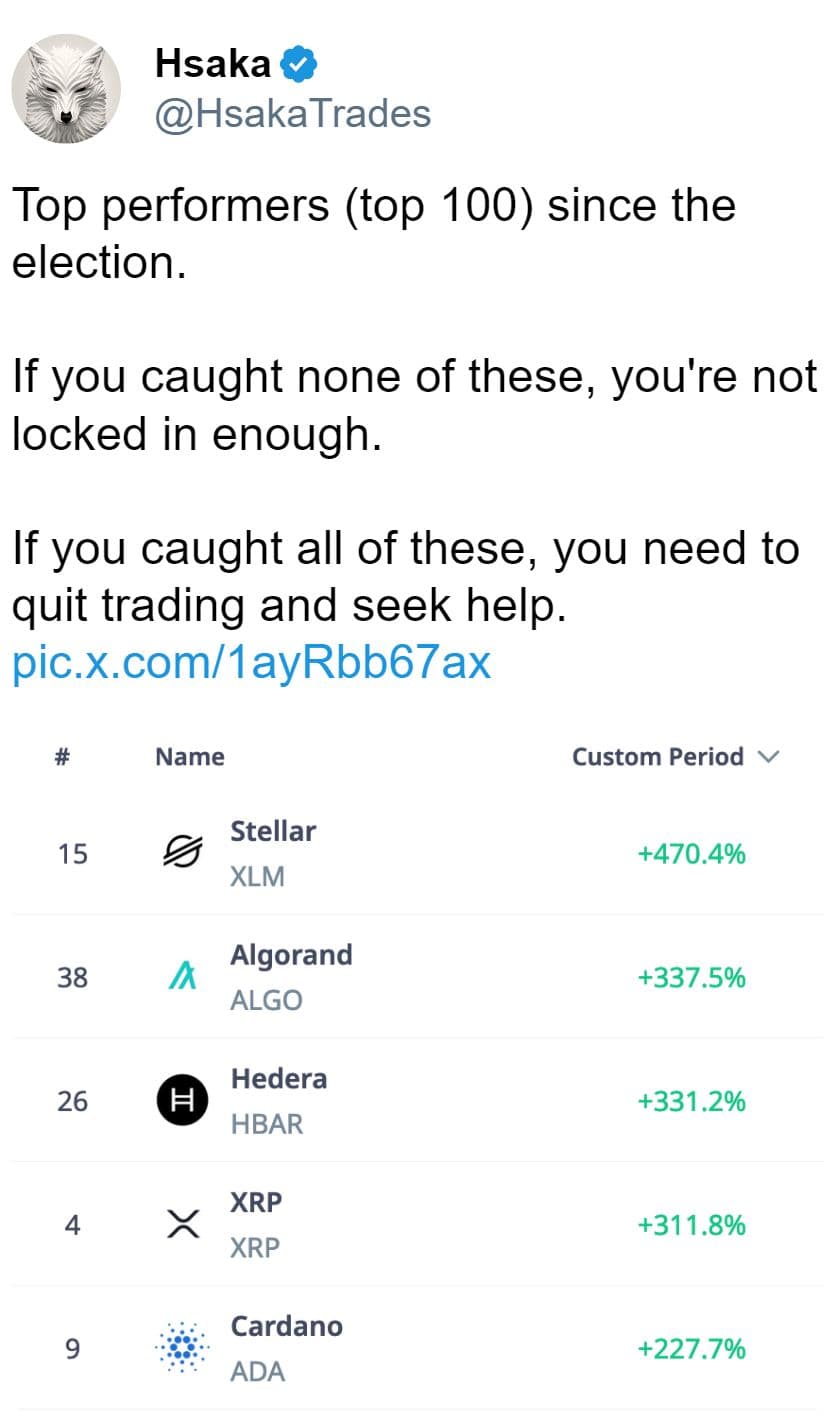This screenshot has width=827, height=1426.
Task: Select the Cardano logo icon
Action: pyautogui.click(x=182, y=1348)
